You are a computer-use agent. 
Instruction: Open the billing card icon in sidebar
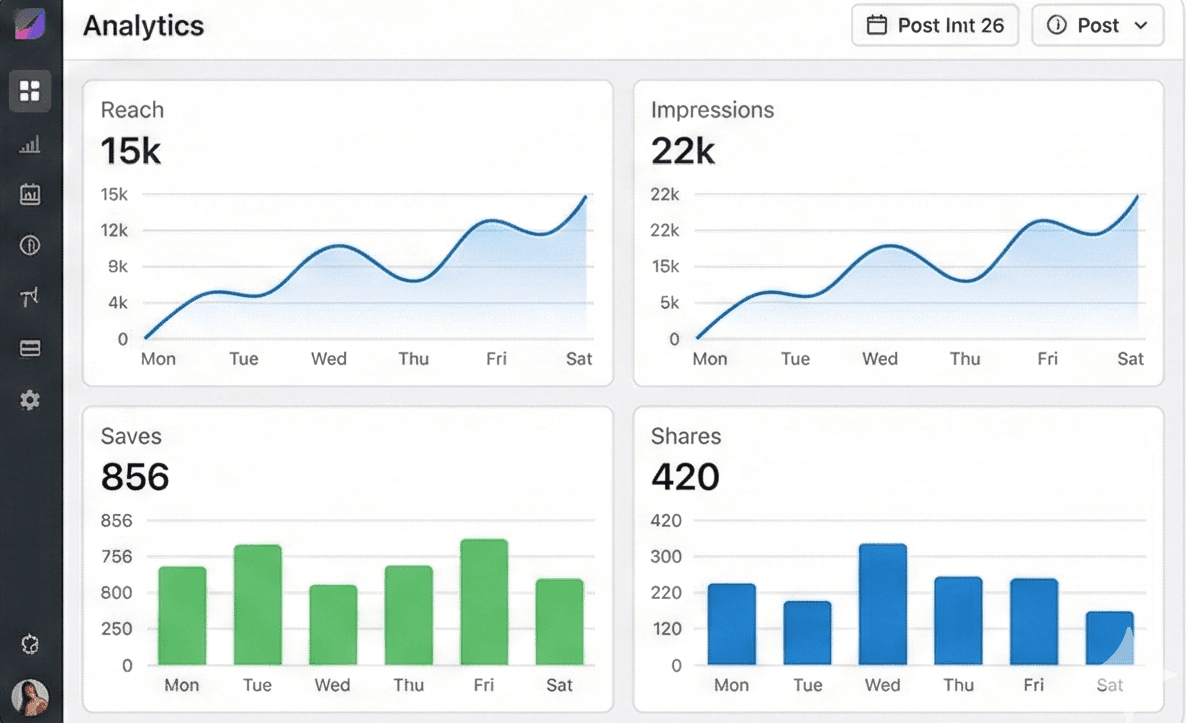click(x=30, y=347)
